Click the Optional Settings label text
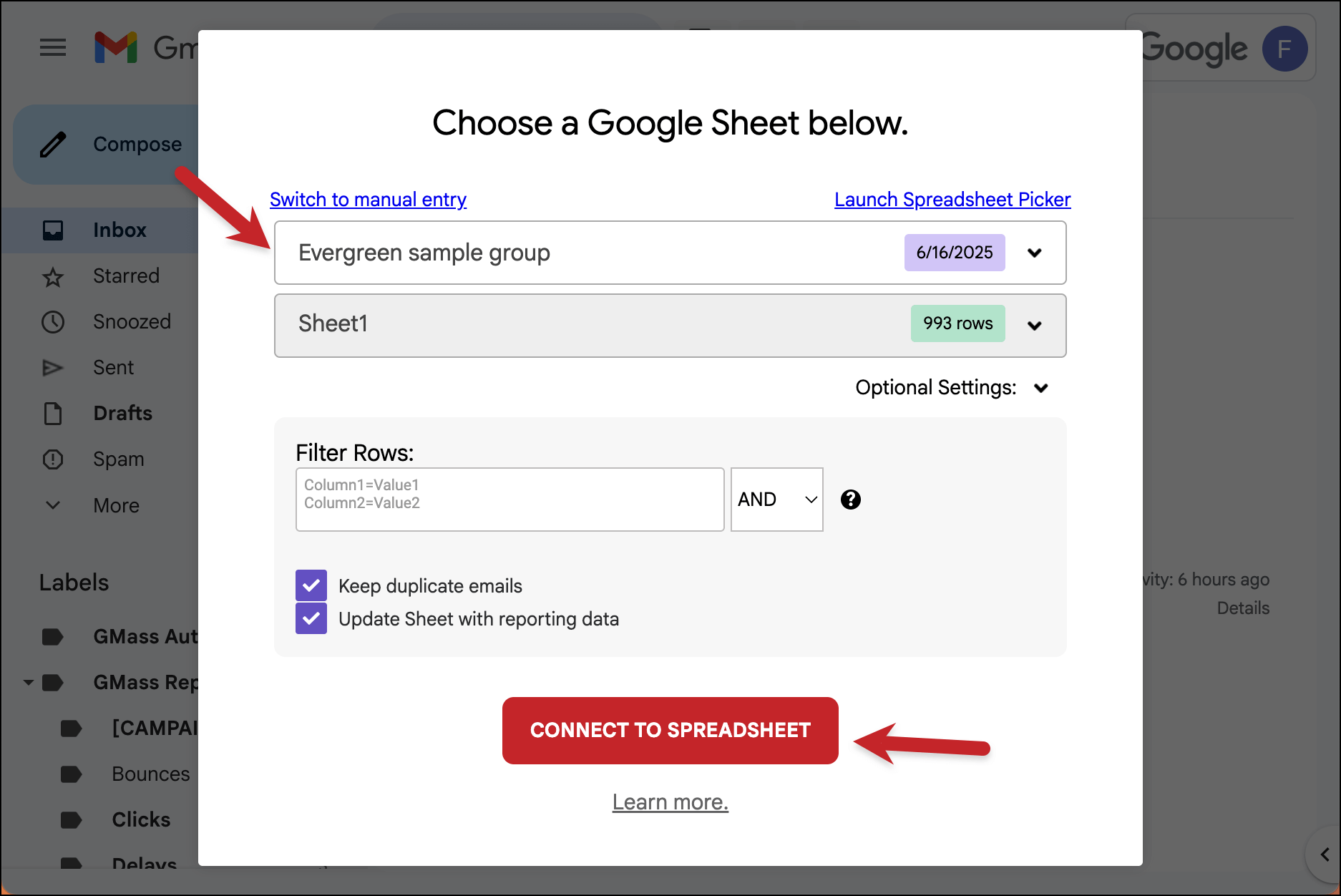Screen dimensions: 1341x896 pyautogui.click(x=936, y=388)
